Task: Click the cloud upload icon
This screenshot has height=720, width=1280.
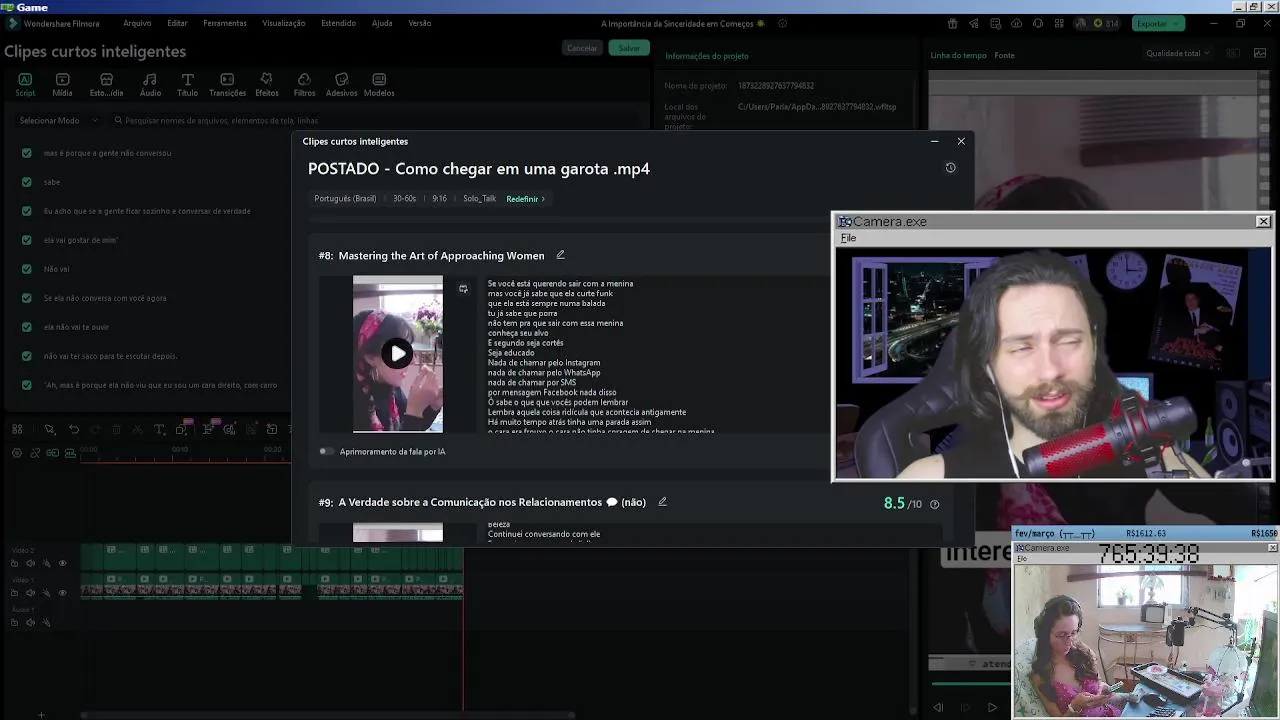Action: [x=1017, y=23]
